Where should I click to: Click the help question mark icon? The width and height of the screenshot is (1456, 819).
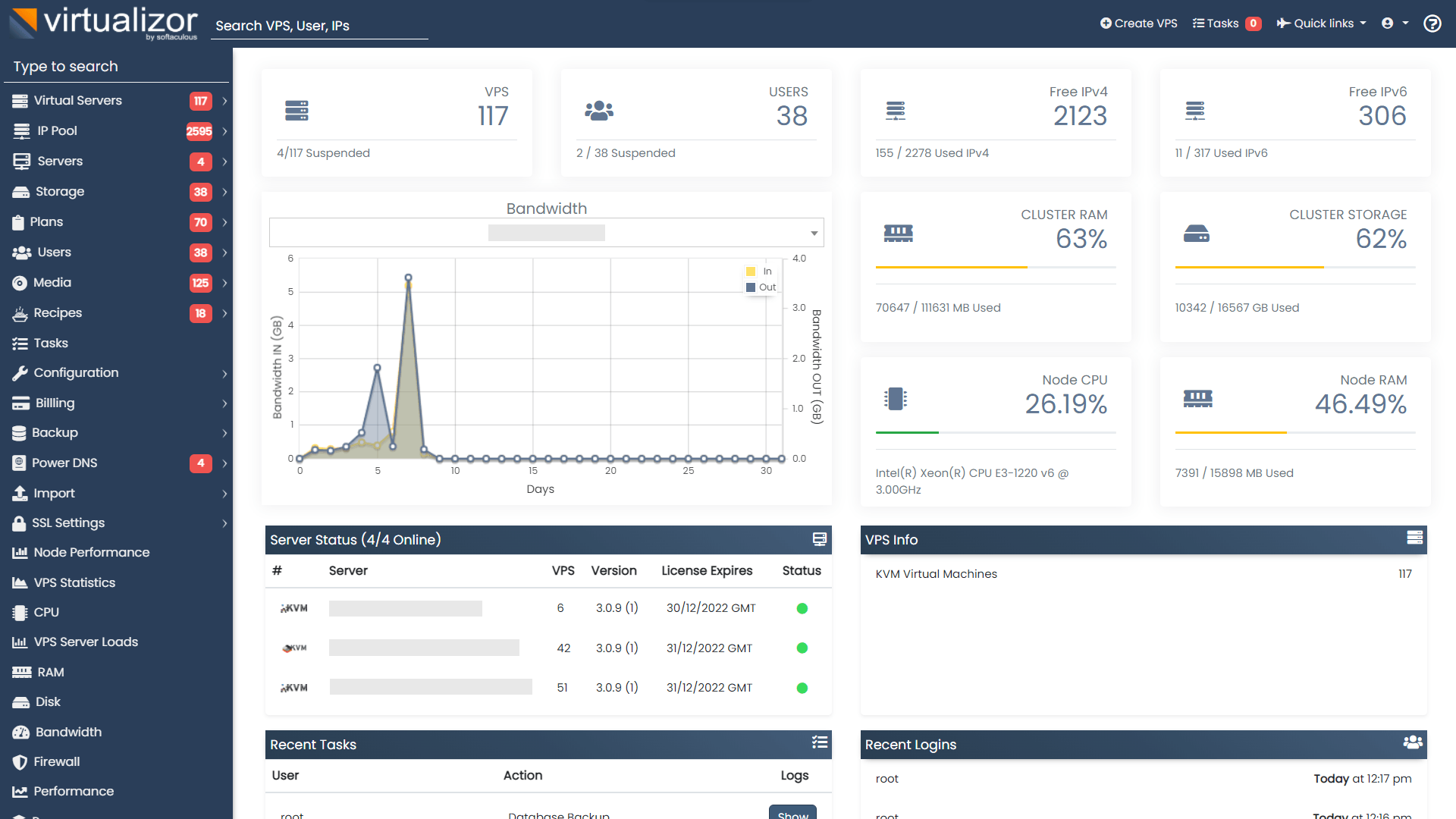[1432, 24]
